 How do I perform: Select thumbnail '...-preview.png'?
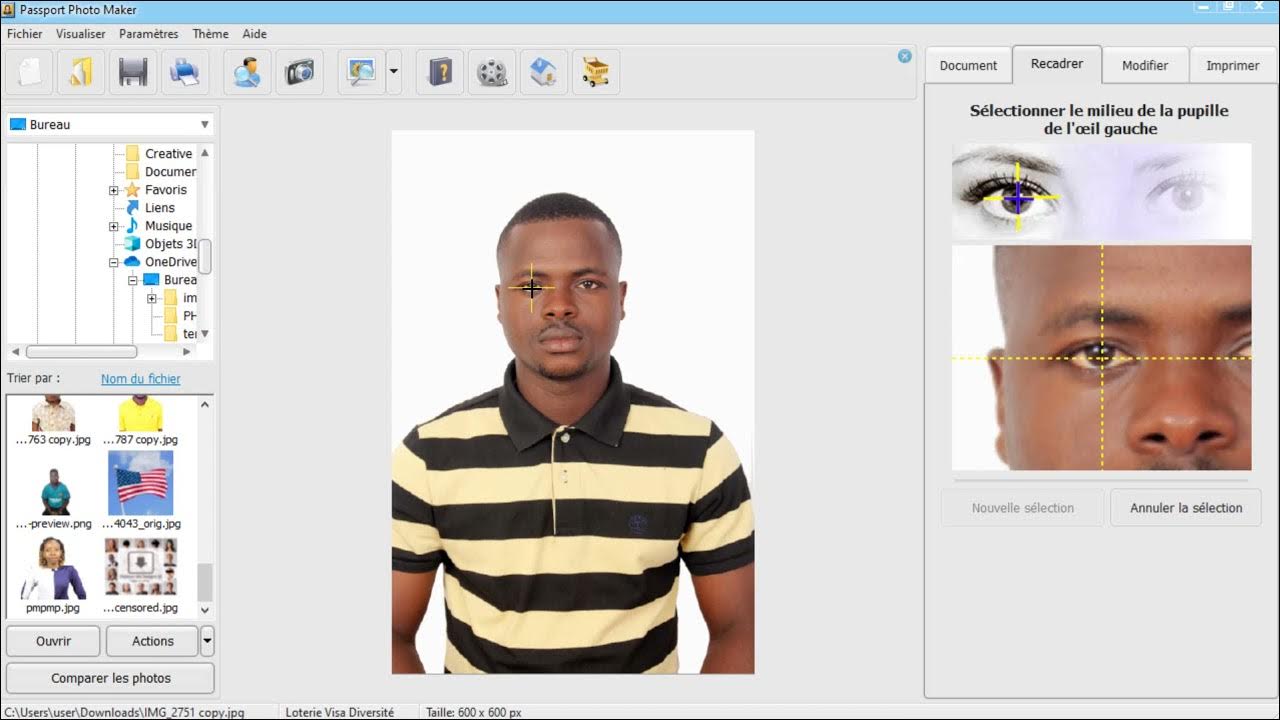[x=54, y=491]
